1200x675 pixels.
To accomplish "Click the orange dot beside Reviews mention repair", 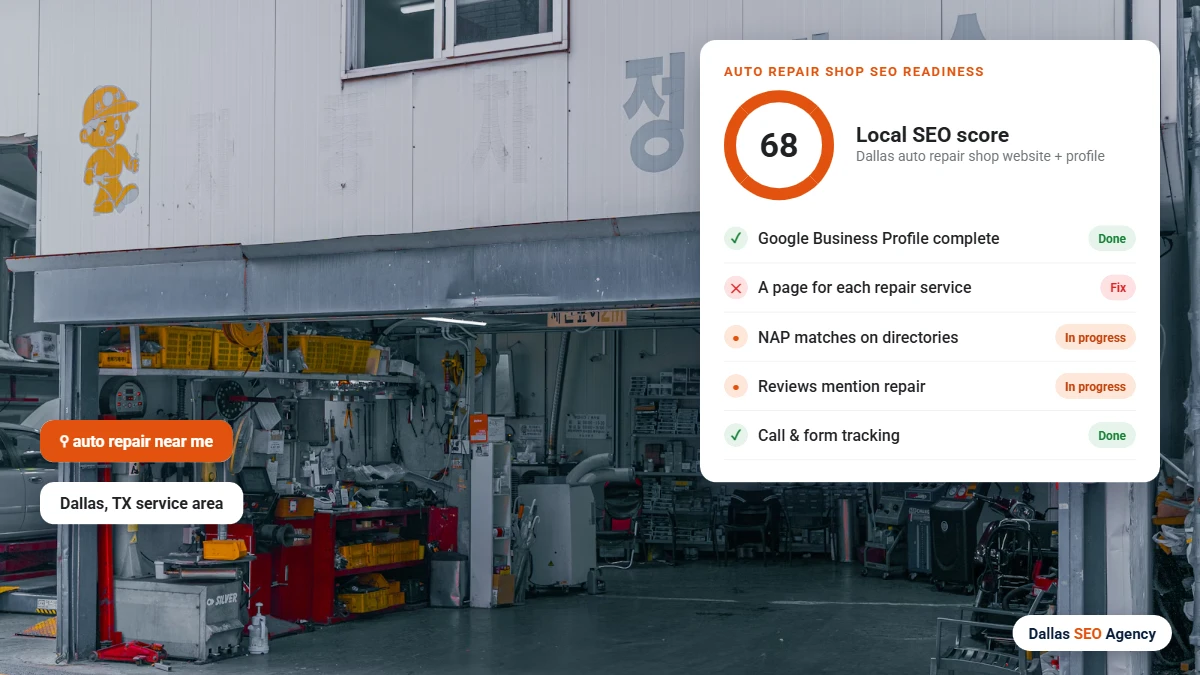I will click(x=736, y=386).
